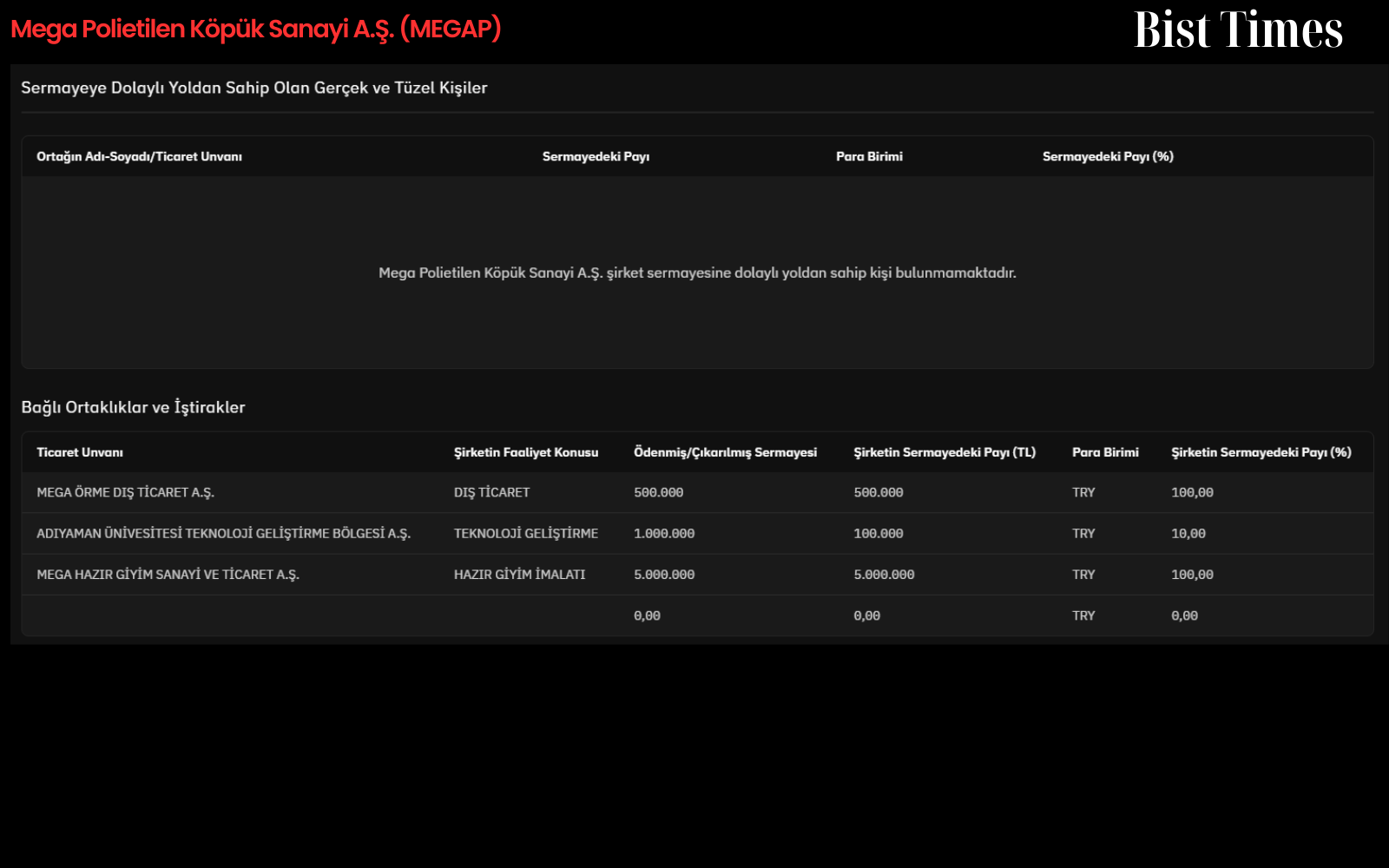Select the Ortağın Adı-Soyadı/Ticaret Unvanı column header

[139, 156]
